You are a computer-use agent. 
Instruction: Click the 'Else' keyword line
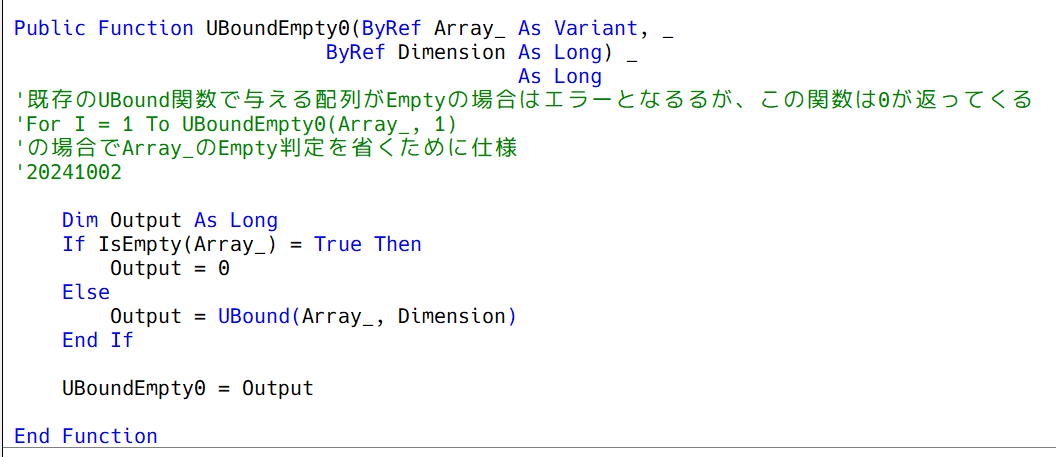tap(86, 292)
